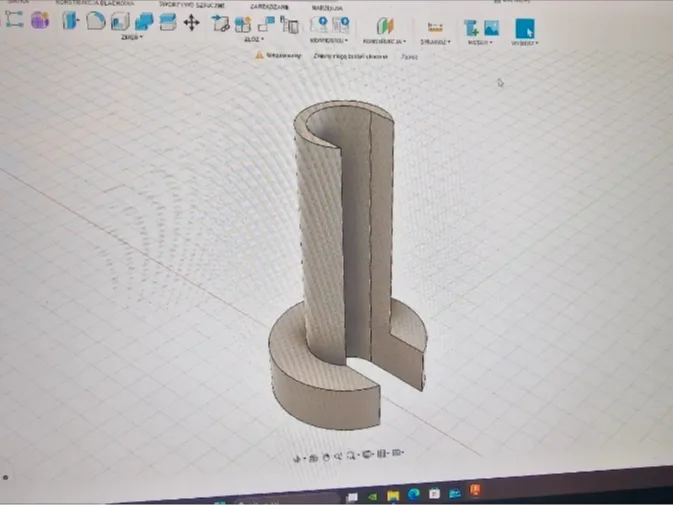Open the KONSTRUKCJA dropdown

[x=384, y=42]
